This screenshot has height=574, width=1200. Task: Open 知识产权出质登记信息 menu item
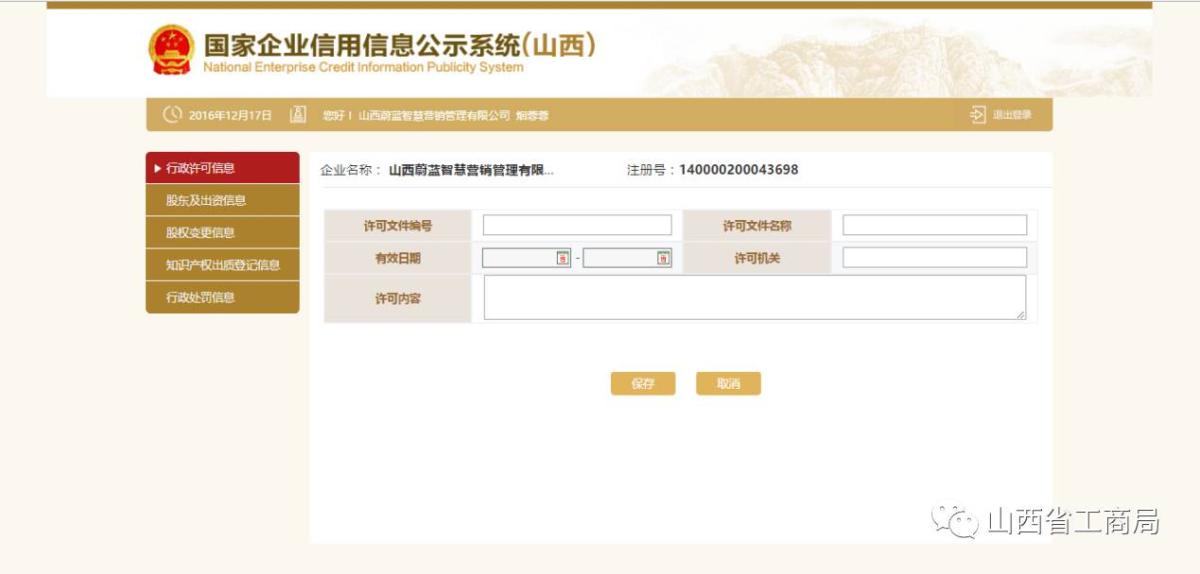click(x=222, y=265)
